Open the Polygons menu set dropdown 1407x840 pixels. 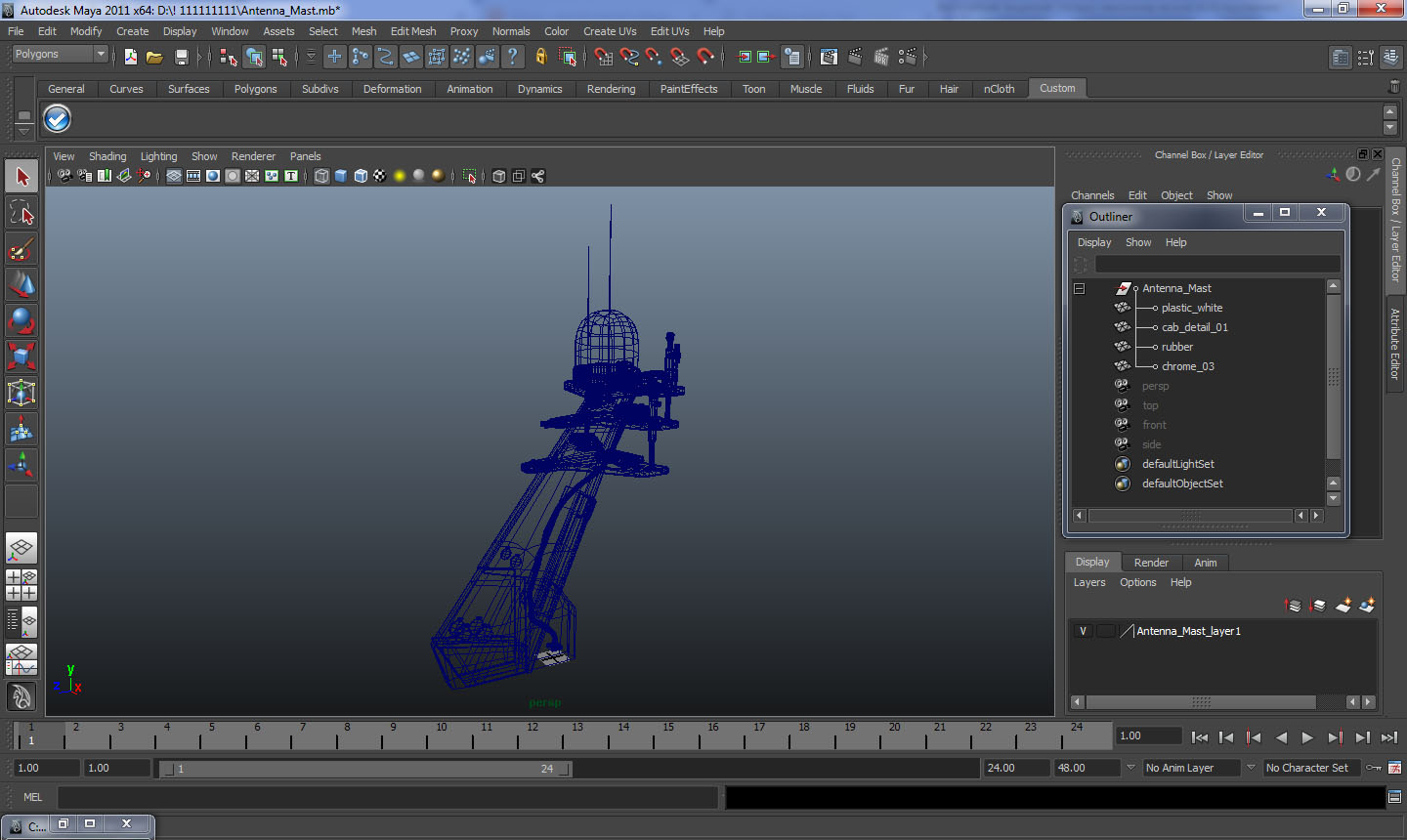click(x=59, y=55)
